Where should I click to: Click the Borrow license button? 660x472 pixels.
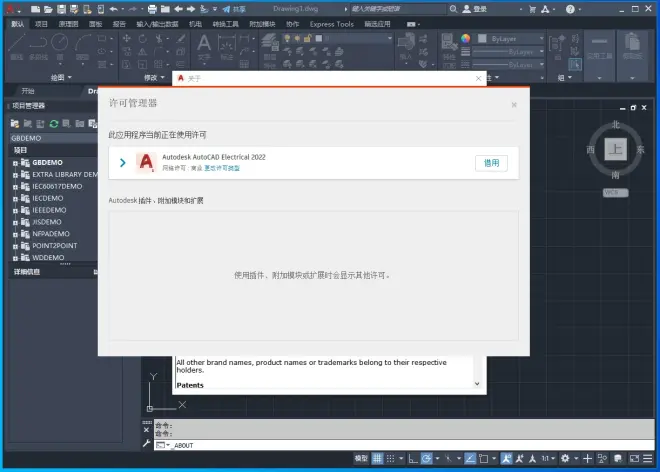[x=491, y=163]
